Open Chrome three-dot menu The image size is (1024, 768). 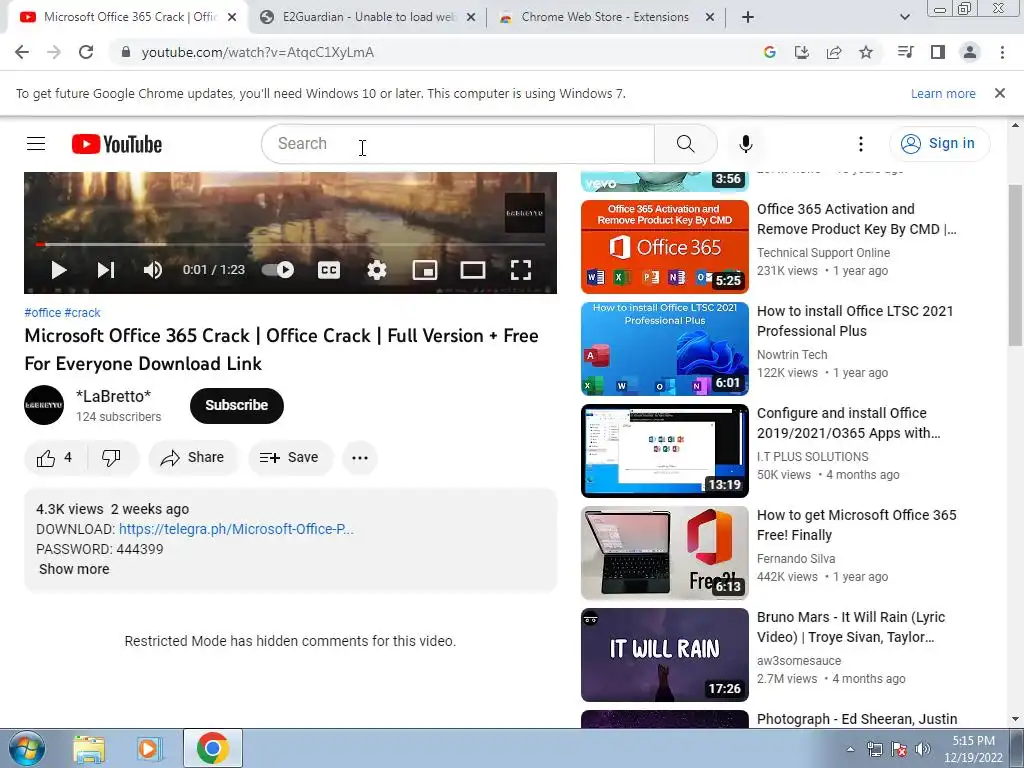click(x=1002, y=52)
